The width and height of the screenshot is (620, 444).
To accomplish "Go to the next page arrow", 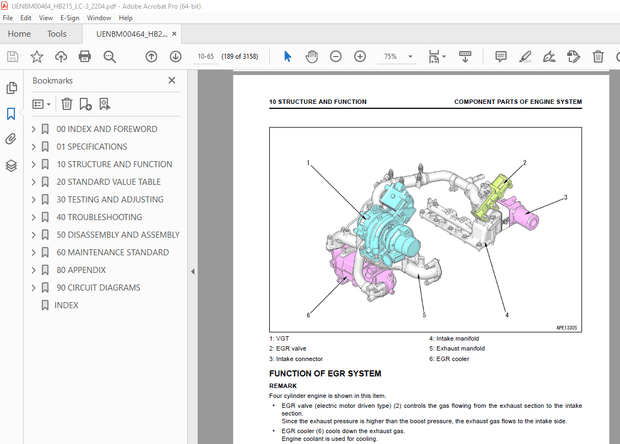I will (x=176, y=57).
